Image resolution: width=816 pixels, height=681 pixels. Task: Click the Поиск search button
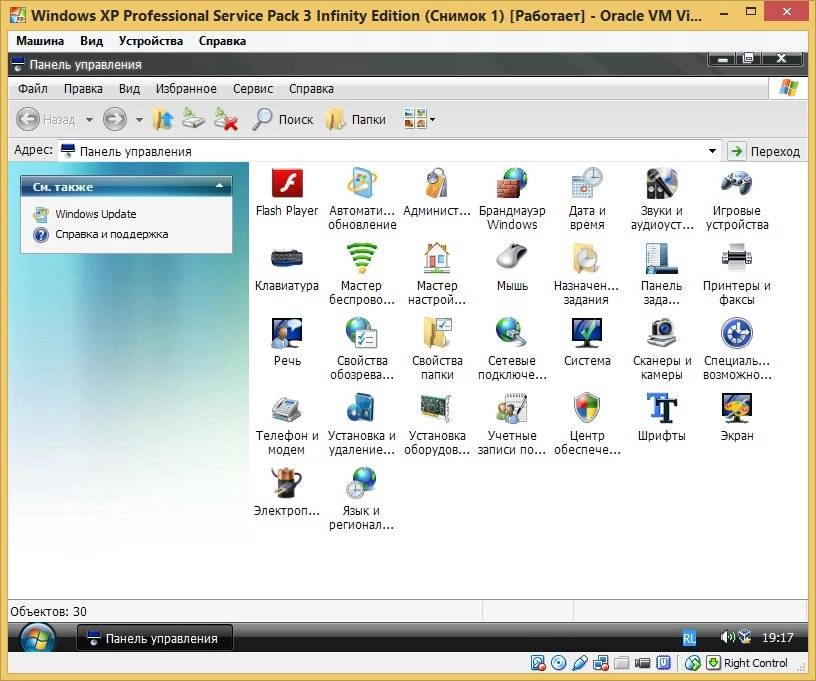283,119
